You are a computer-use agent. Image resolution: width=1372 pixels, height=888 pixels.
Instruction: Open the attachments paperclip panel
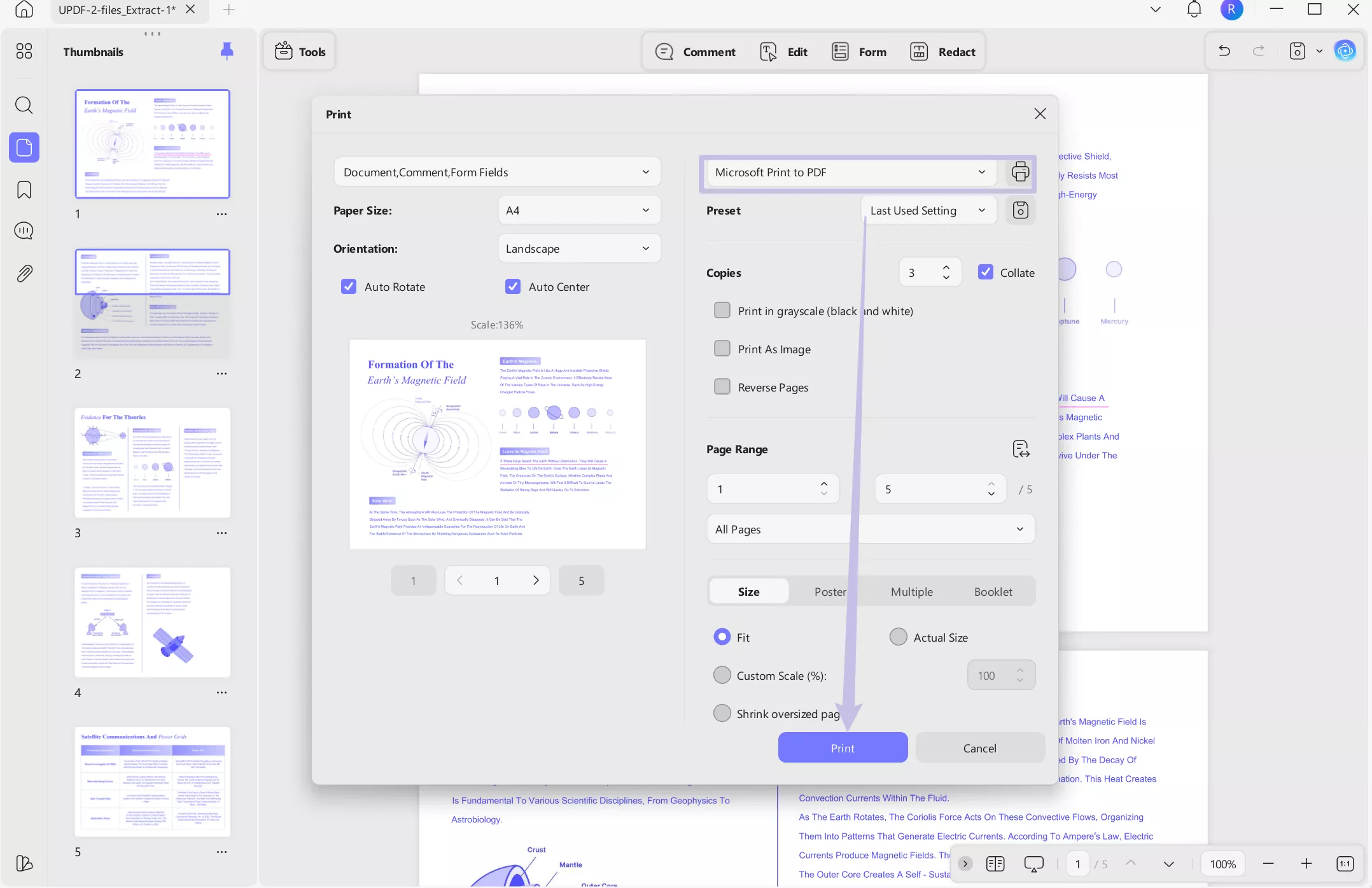click(x=24, y=274)
